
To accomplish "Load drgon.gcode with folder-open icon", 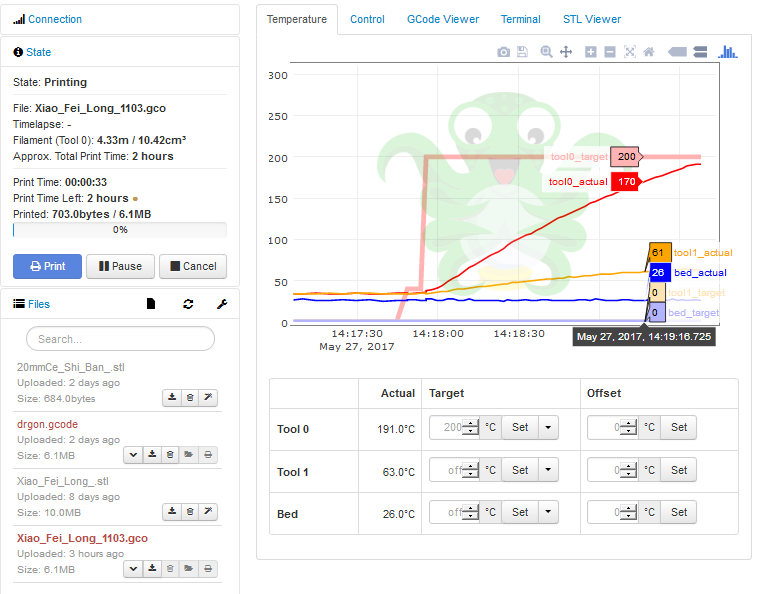I will 189,455.
